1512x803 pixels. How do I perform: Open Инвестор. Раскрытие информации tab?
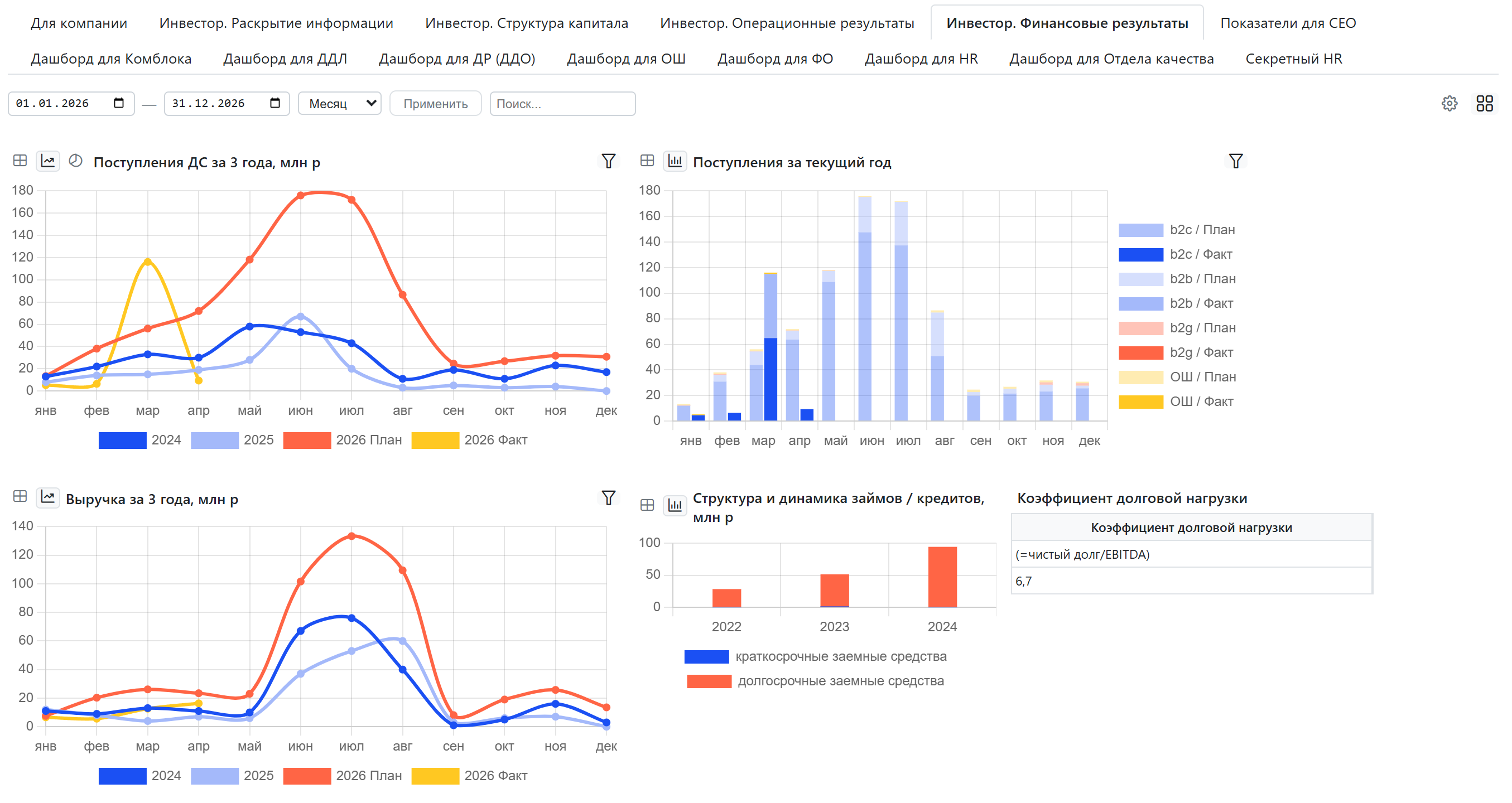[276, 23]
